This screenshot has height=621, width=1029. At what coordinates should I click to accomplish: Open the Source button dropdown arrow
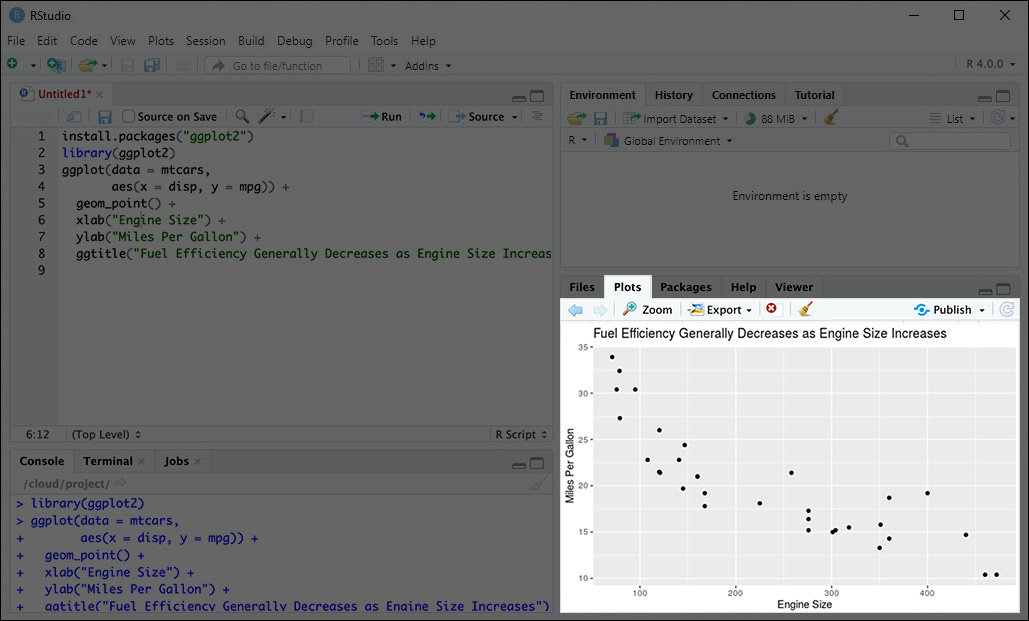(x=514, y=117)
